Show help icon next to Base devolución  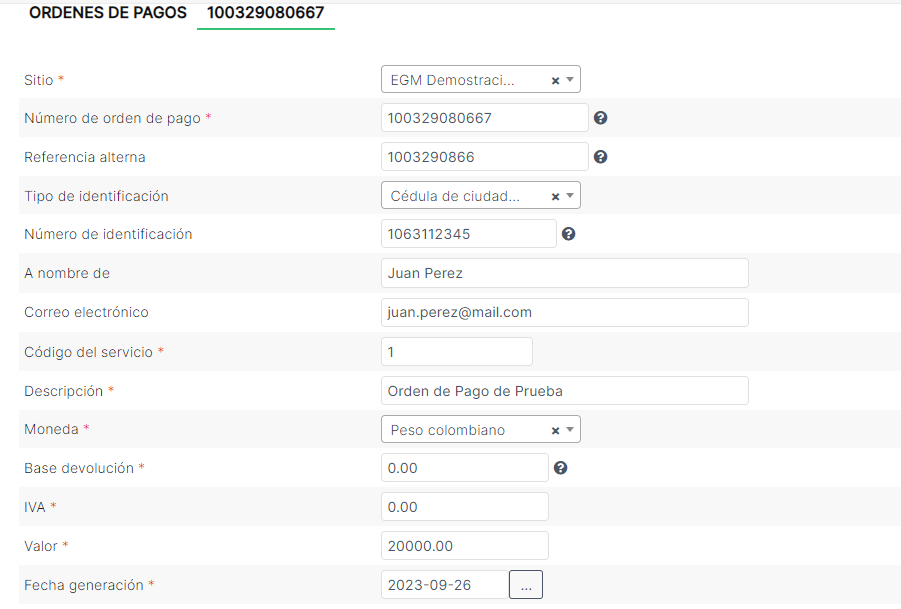click(x=560, y=468)
